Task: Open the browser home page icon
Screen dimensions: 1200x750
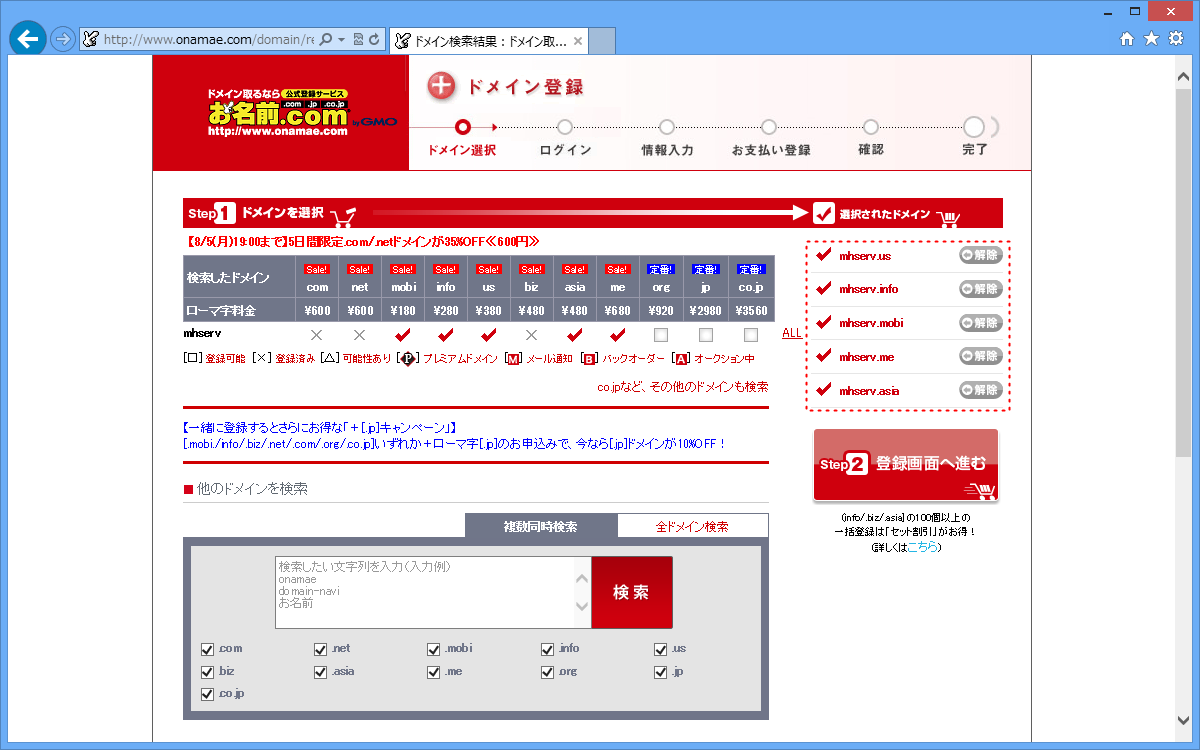Action: click(x=1127, y=39)
